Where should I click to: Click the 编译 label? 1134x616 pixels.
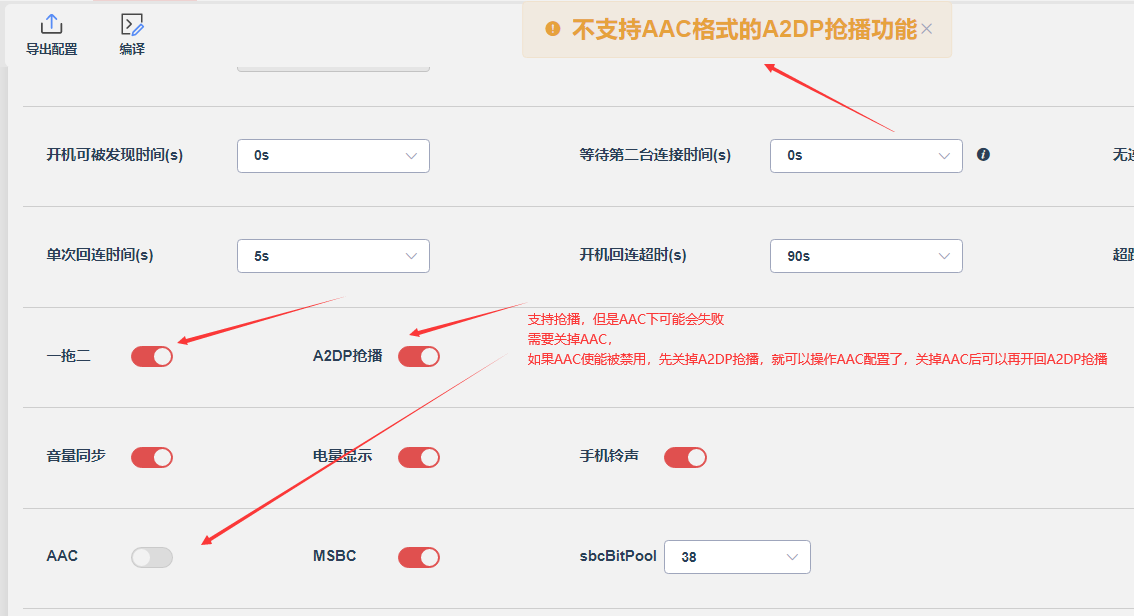pos(132,49)
